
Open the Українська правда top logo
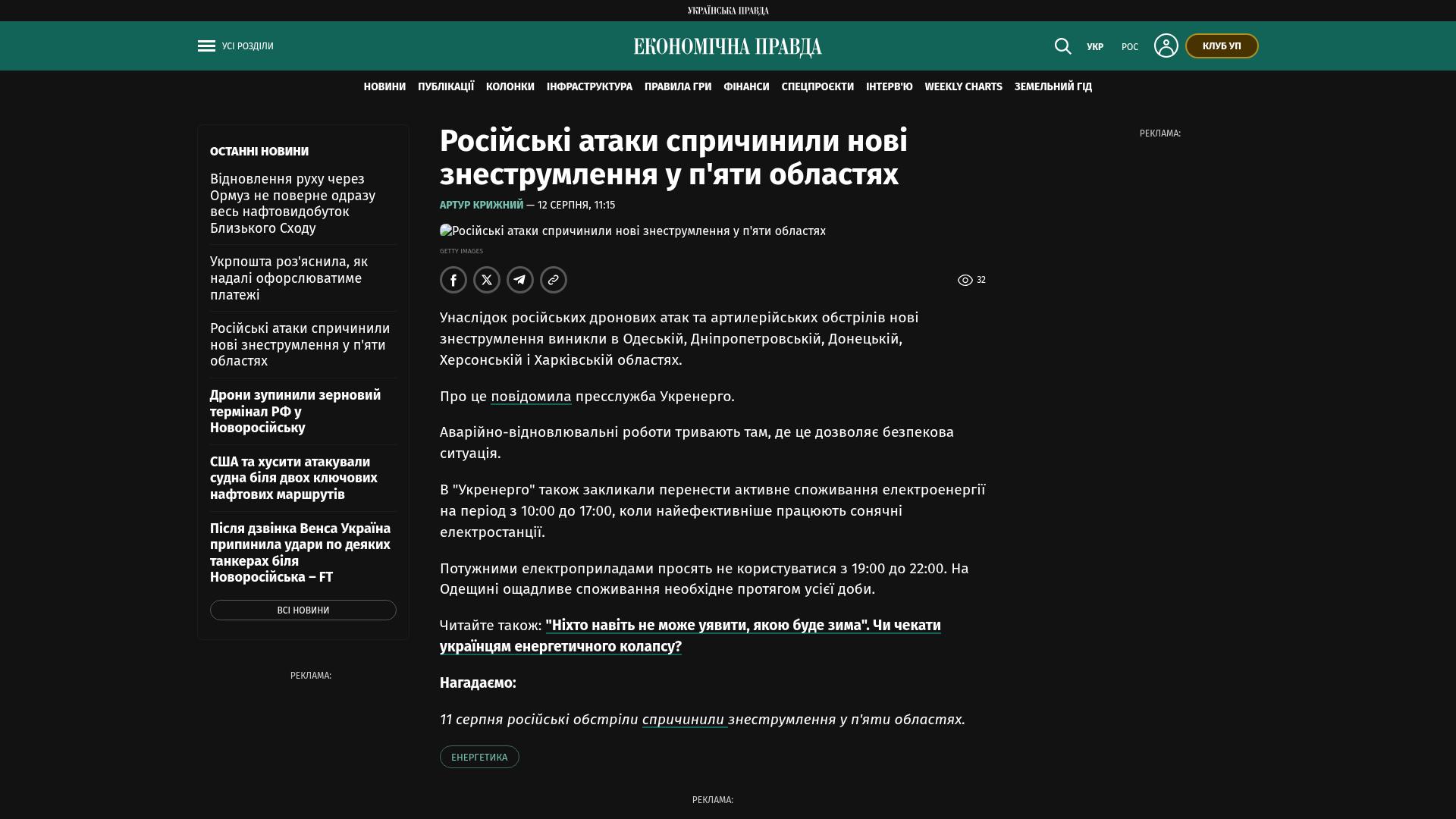click(728, 11)
